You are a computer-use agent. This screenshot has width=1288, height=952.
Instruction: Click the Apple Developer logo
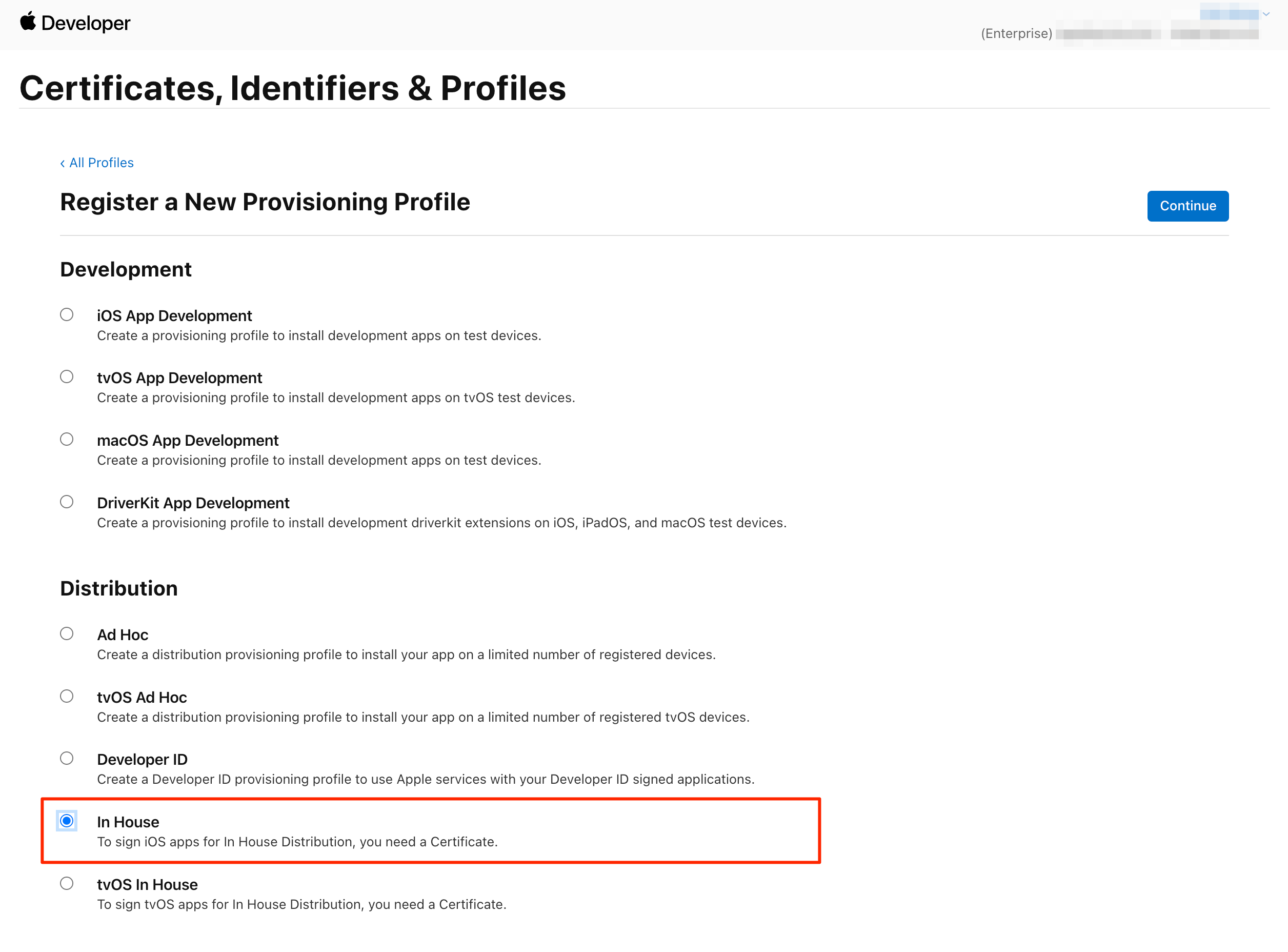coord(75,23)
